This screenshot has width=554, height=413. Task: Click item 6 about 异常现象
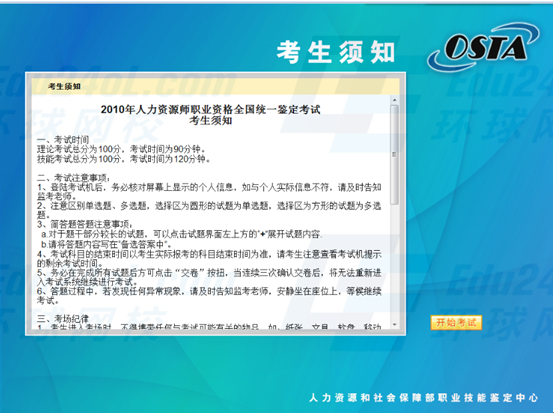[x=209, y=296]
